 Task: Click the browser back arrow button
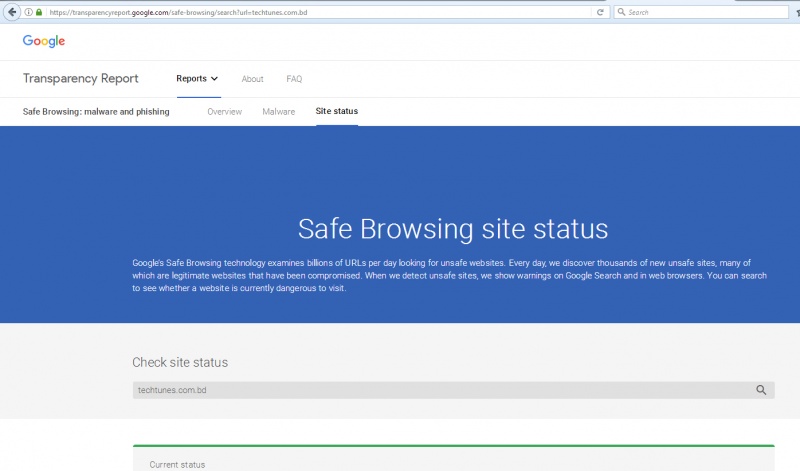click(12, 12)
